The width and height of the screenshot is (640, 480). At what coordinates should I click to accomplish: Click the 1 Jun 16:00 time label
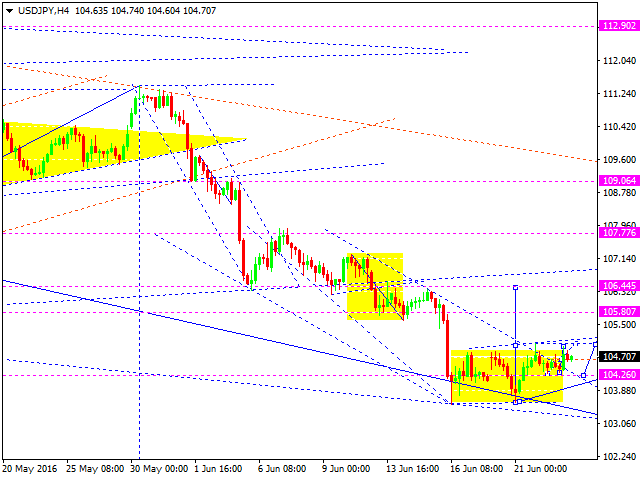coord(218,469)
